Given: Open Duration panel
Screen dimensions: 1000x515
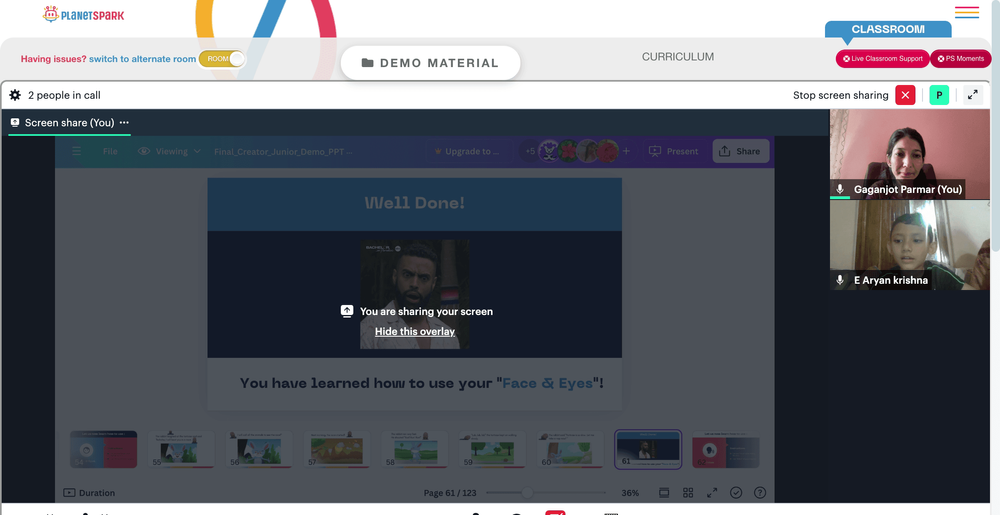Looking at the screenshot, I should point(89,493).
